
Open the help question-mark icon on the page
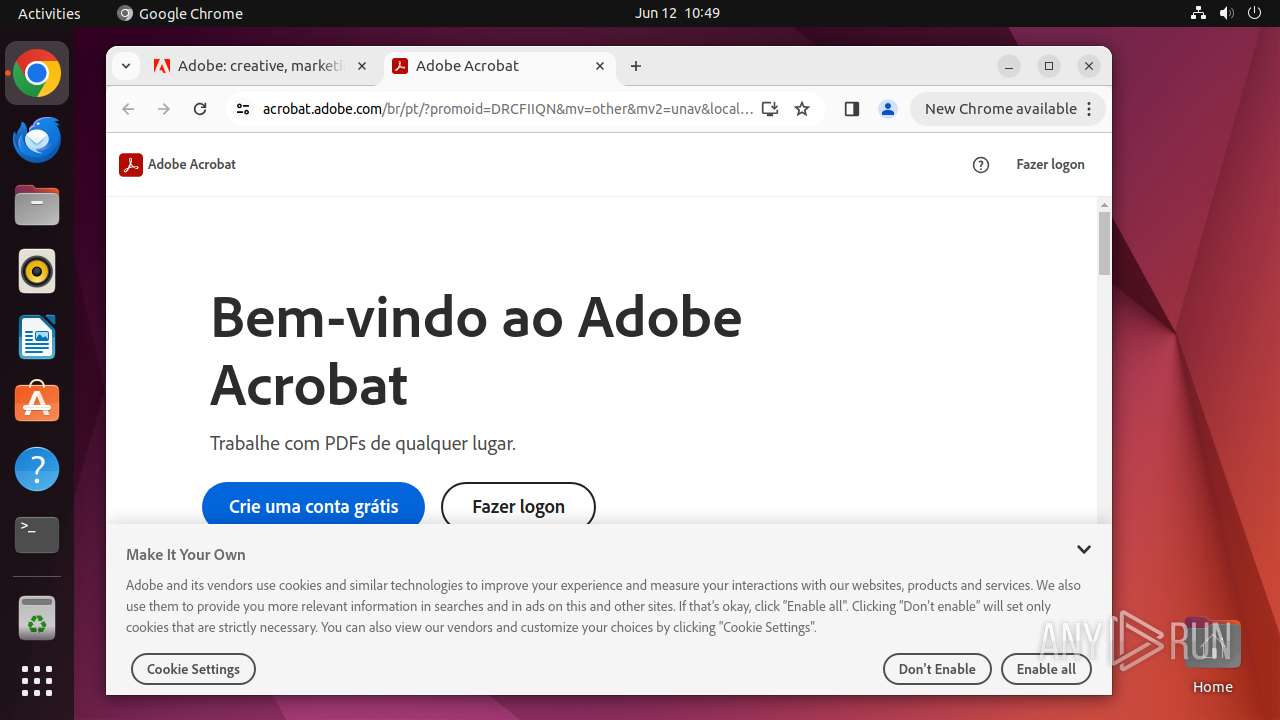pyautogui.click(x=981, y=165)
